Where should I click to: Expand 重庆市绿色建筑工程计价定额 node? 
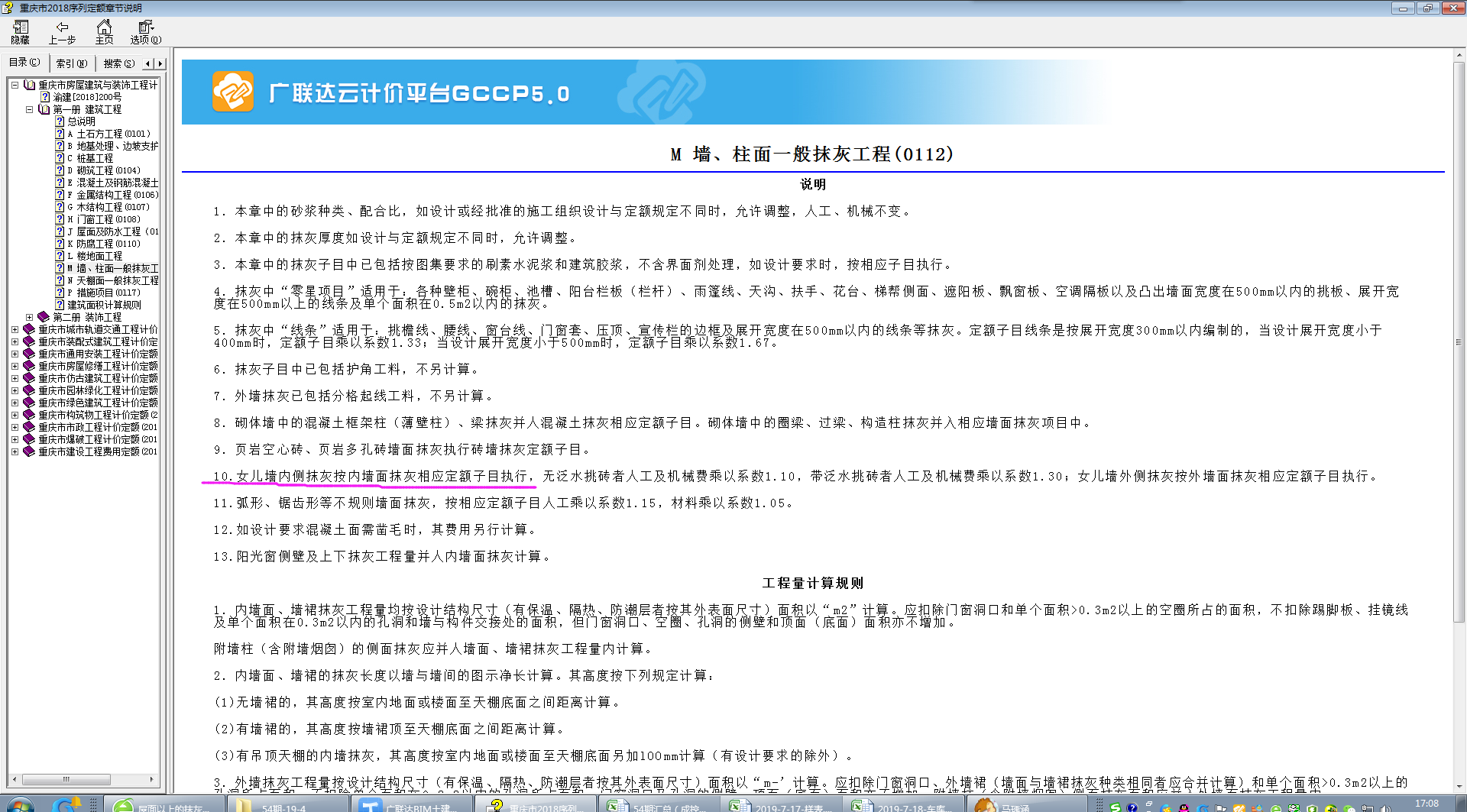(x=15, y=403)
